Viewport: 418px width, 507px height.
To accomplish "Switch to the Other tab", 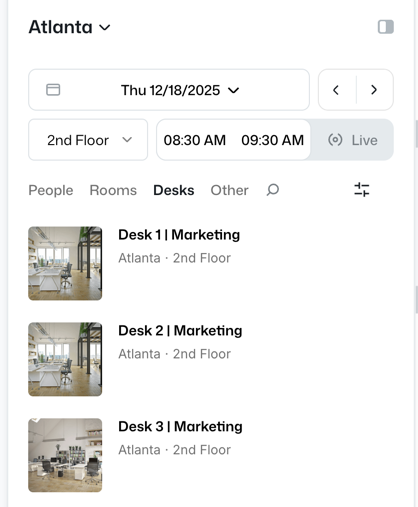I will pos(229,190).
